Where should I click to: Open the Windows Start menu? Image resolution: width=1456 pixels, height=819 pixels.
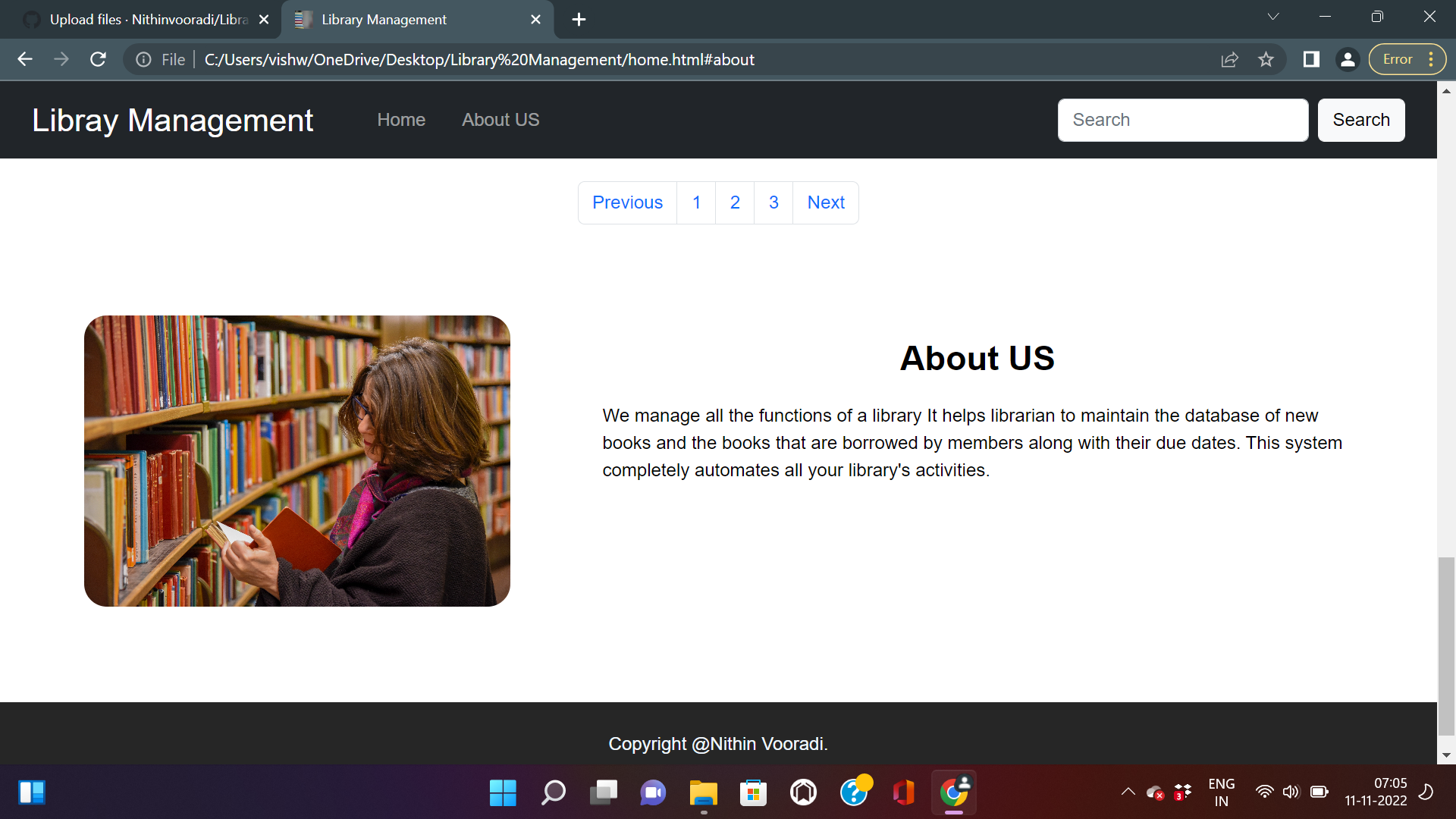(x=503, y=793)
